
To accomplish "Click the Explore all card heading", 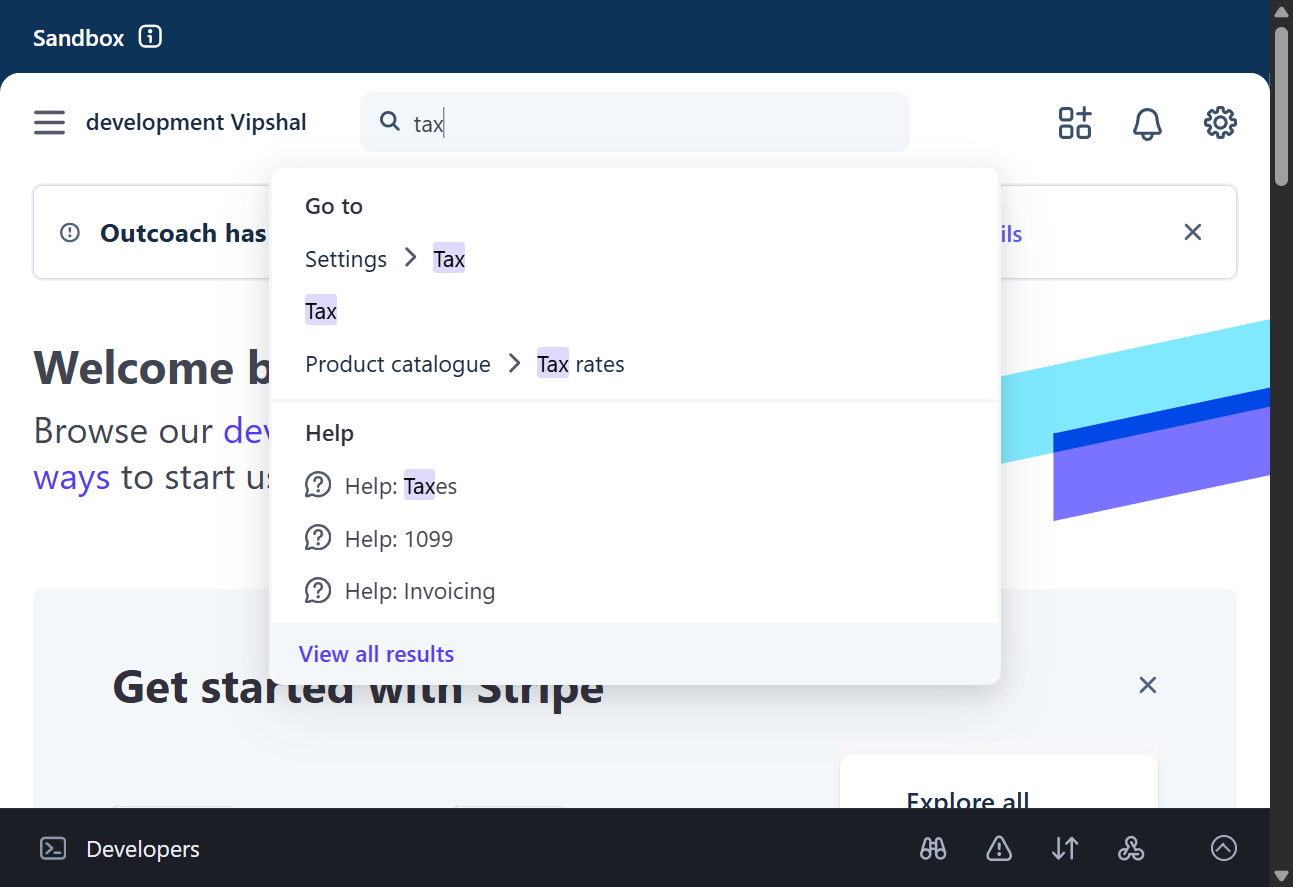I will coord(968,801).
